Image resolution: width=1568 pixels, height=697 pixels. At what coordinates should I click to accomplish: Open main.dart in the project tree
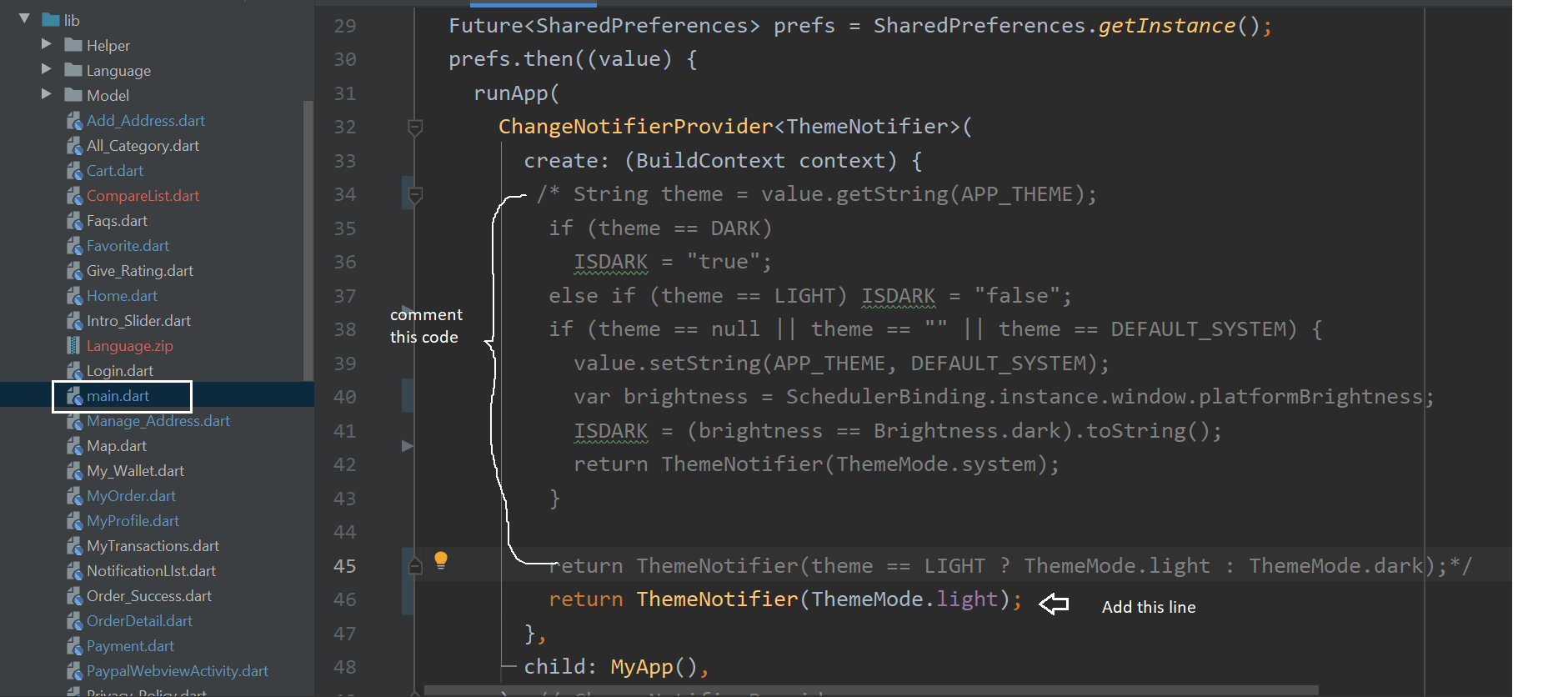coord(118,396)
